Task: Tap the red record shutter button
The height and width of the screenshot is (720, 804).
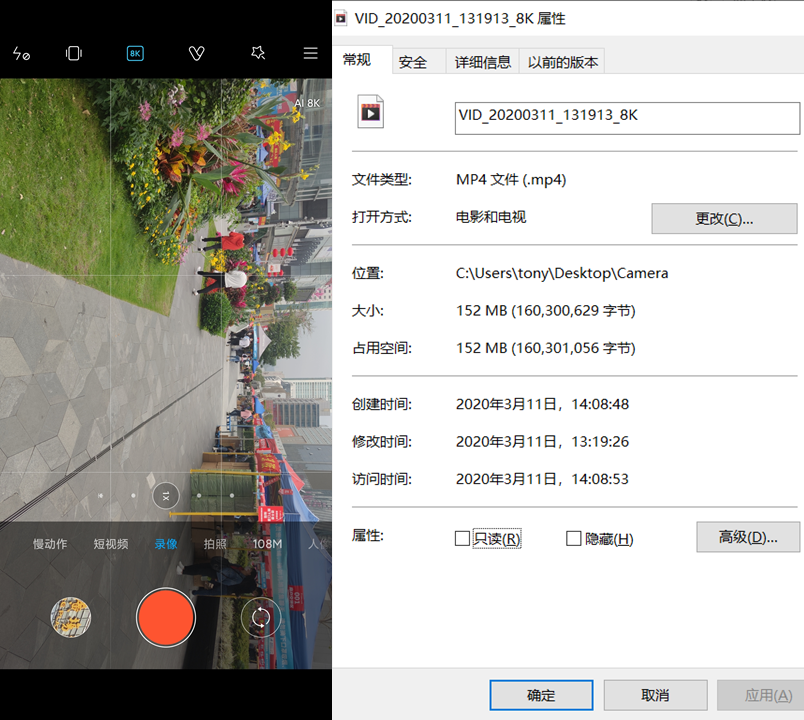Action: coord(166,617)
